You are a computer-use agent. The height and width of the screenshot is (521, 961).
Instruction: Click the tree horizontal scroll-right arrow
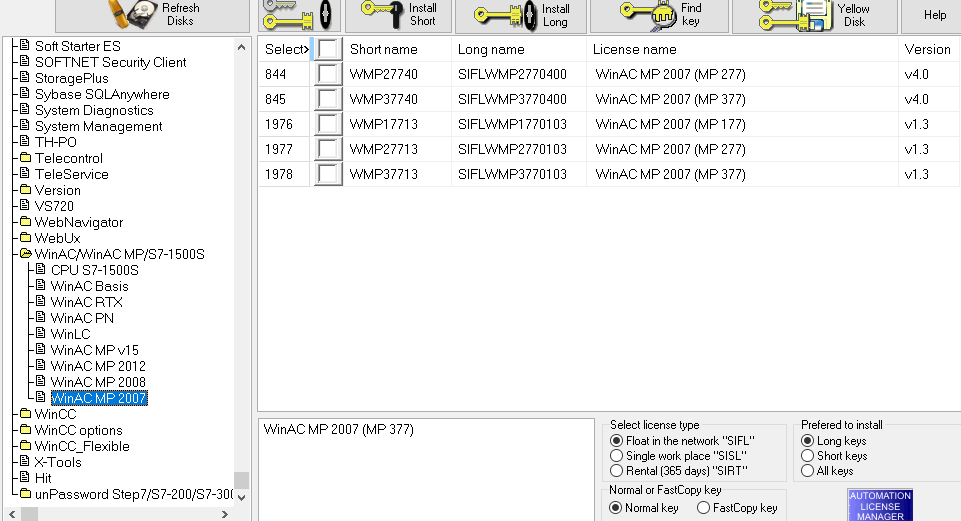point(225,514)
